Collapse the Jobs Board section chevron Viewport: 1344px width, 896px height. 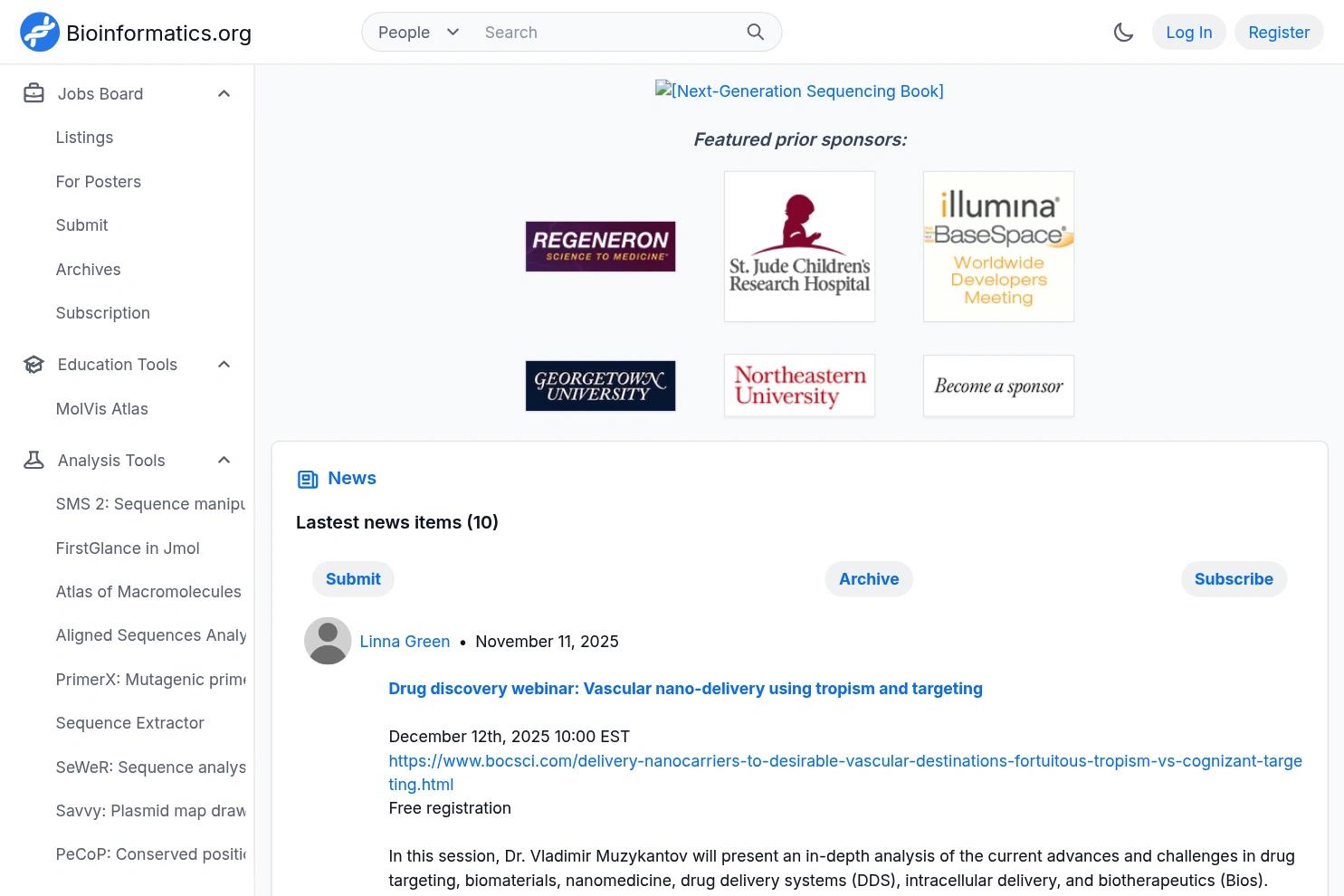pyautogui.click(x=224, y=93)
